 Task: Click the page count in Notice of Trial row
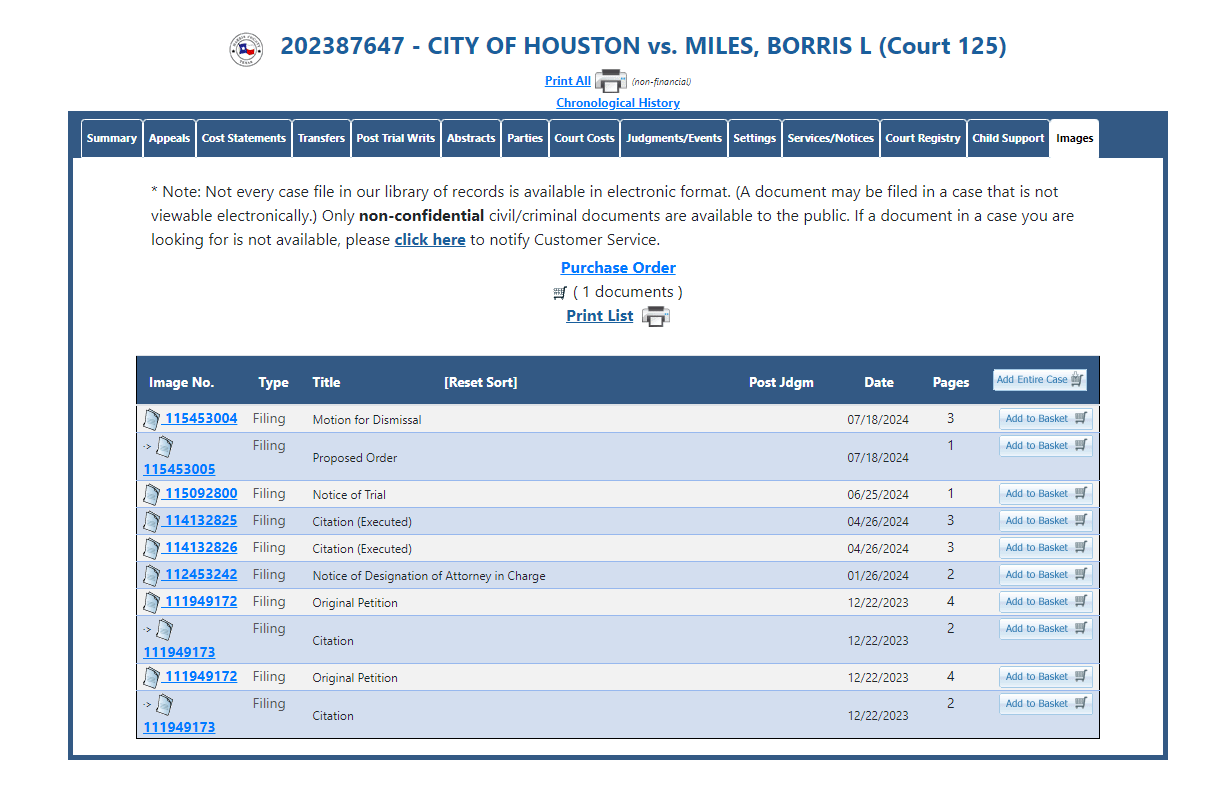coord(950,494)
